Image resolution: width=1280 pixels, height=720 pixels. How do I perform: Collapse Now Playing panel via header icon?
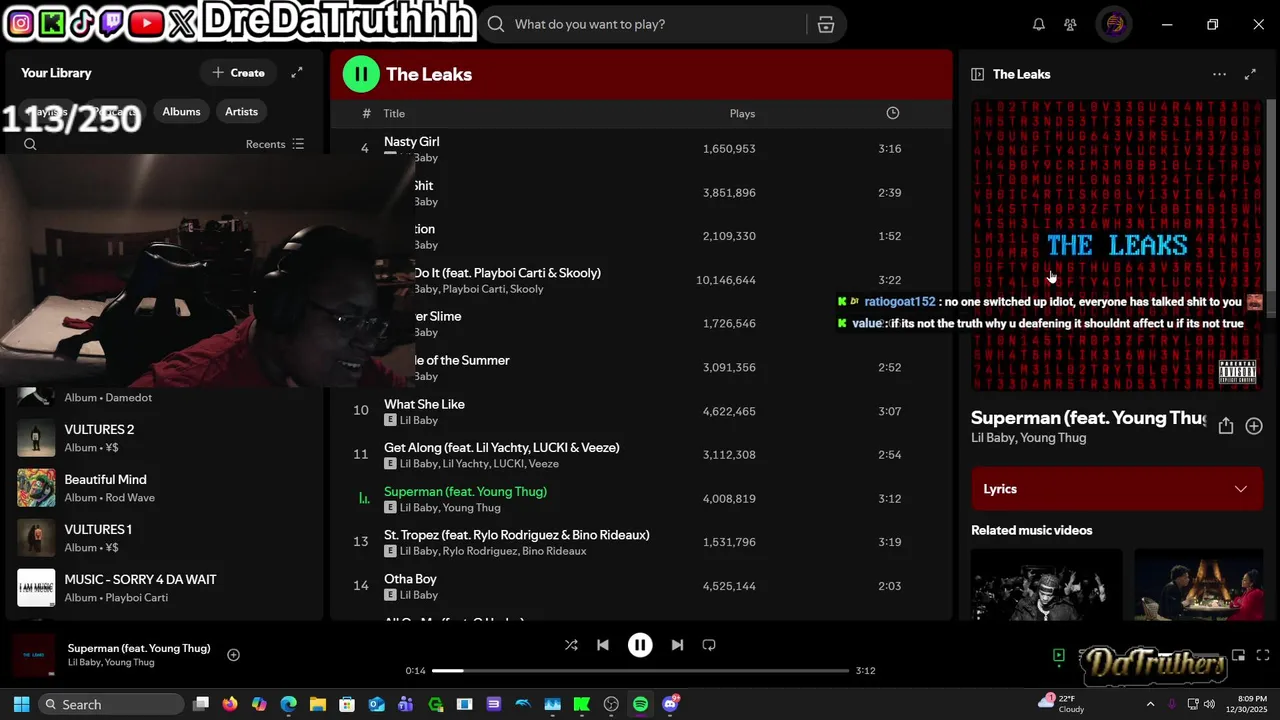click(x=978, y=74)
